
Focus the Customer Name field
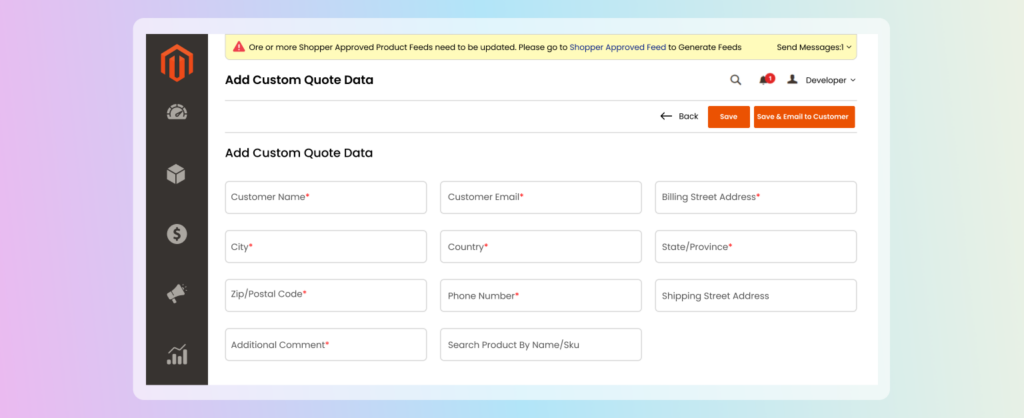click(x=326, y=197)
